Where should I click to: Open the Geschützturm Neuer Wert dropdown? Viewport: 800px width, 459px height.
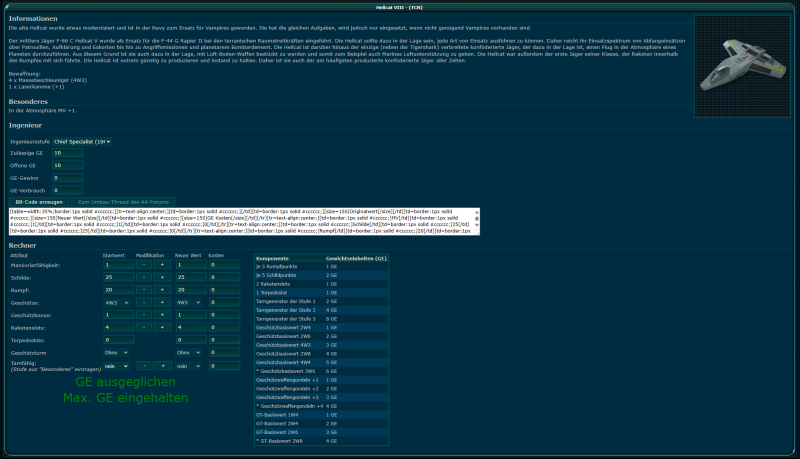click(x=189, y=352)
